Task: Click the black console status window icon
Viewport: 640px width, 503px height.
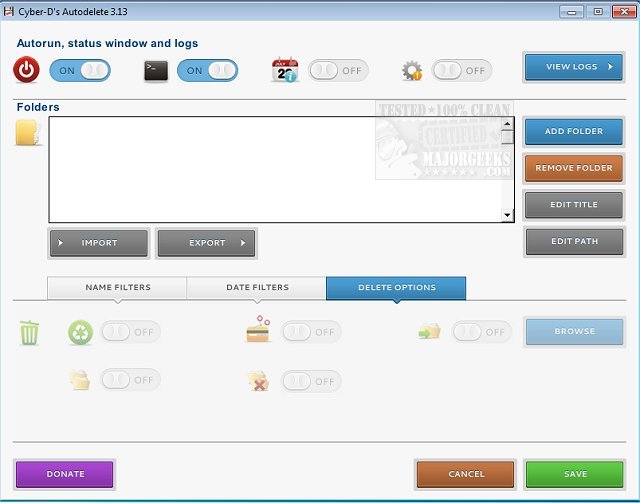Action: (x=156, y=70)
